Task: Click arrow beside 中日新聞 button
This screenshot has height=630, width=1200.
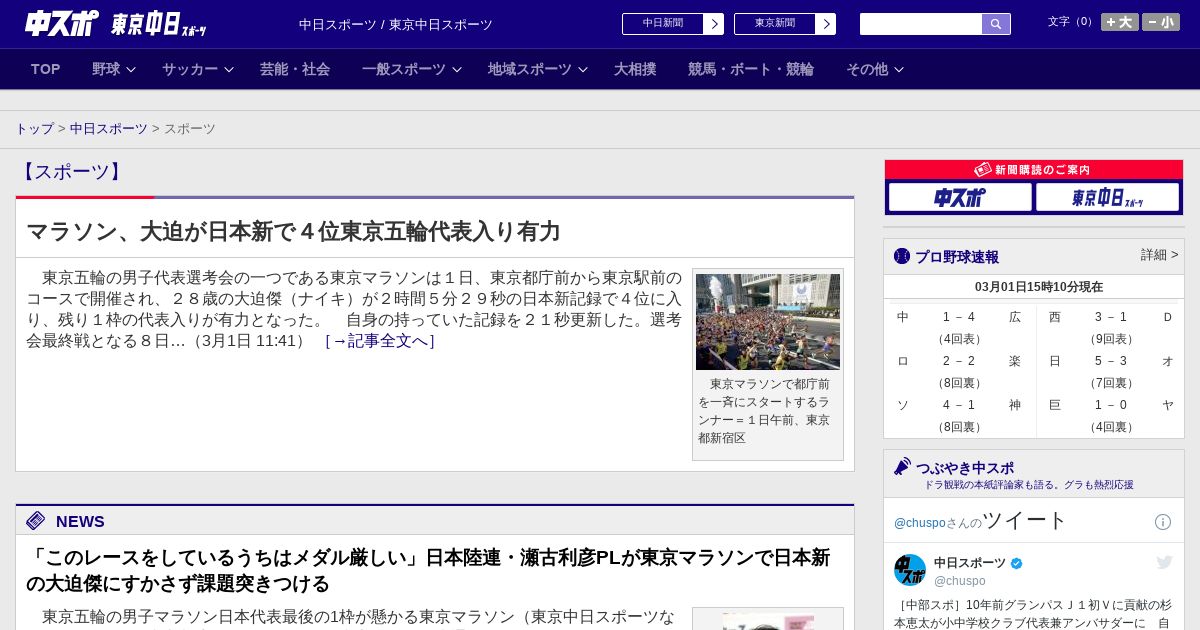Action: point(714,24)
